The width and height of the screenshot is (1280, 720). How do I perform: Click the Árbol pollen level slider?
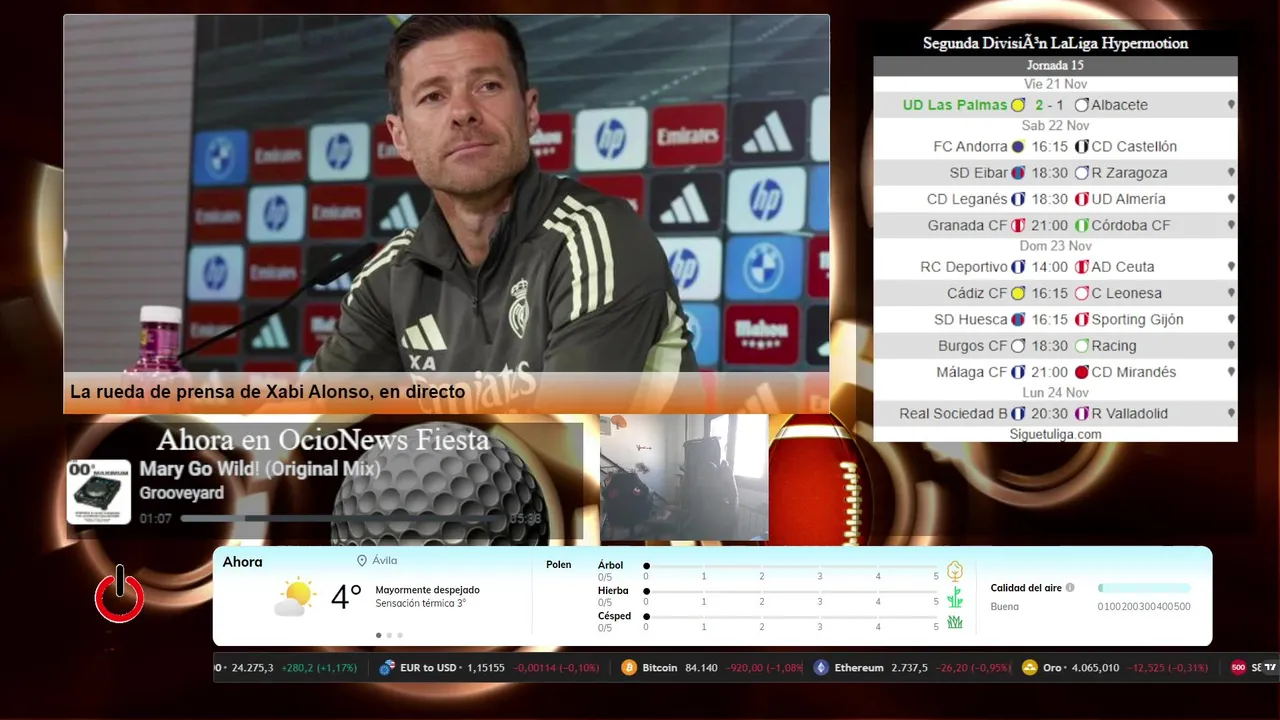click(x=791, y=566)
